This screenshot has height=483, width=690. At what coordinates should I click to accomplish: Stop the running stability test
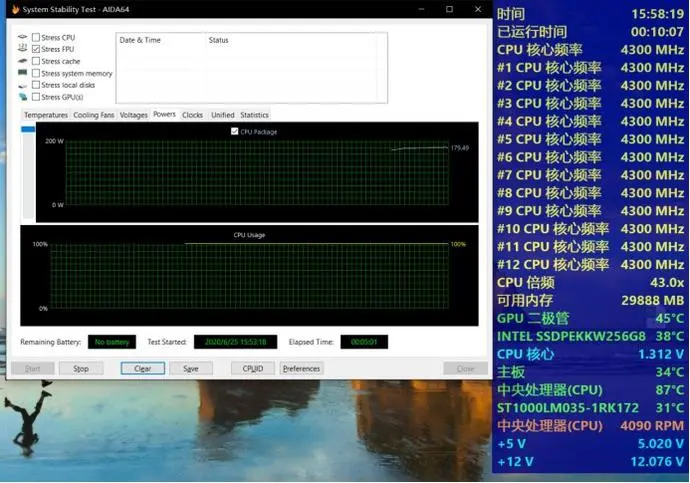click(81, 369)
